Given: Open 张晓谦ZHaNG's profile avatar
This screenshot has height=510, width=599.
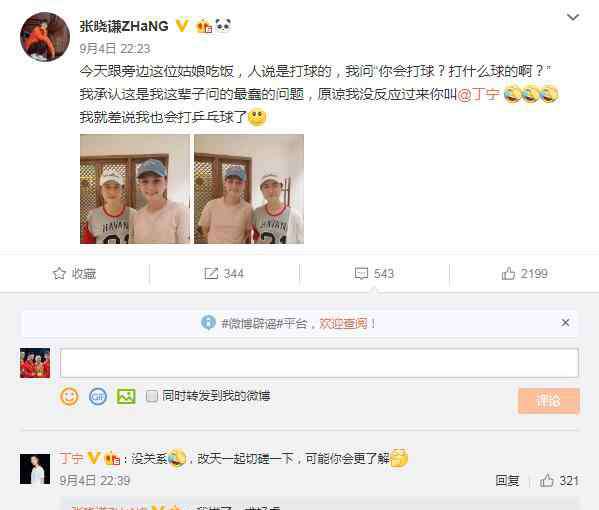Looking at the screenshot, I should pyautogui.click(x=45, y=37).
